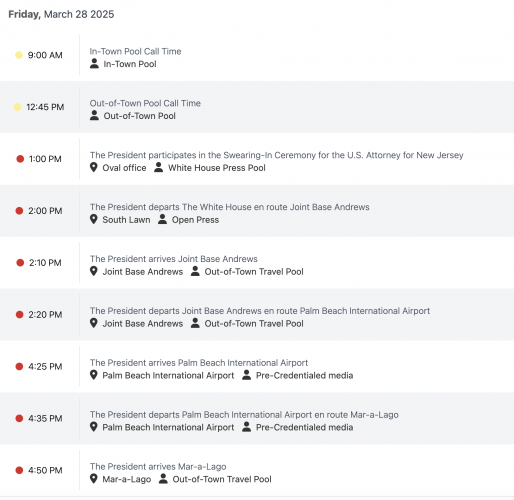
Task: Click the person icon beside Open Press
Action: 162,219
